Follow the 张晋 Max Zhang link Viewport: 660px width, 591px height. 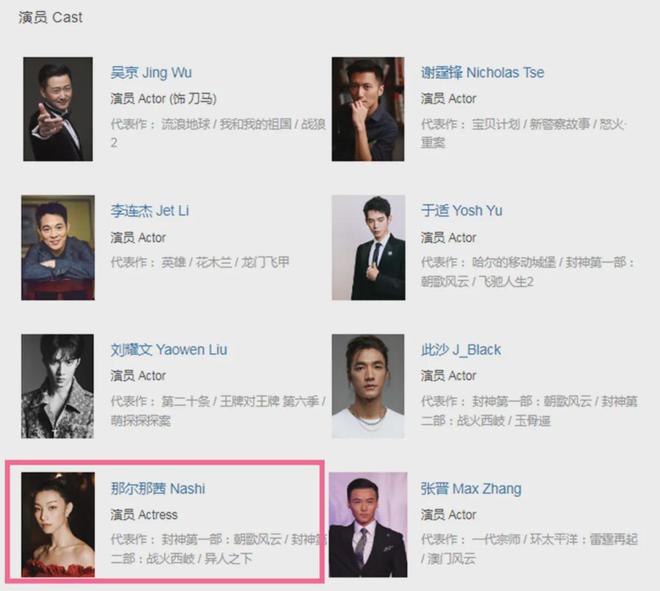[x=471, y=489]
